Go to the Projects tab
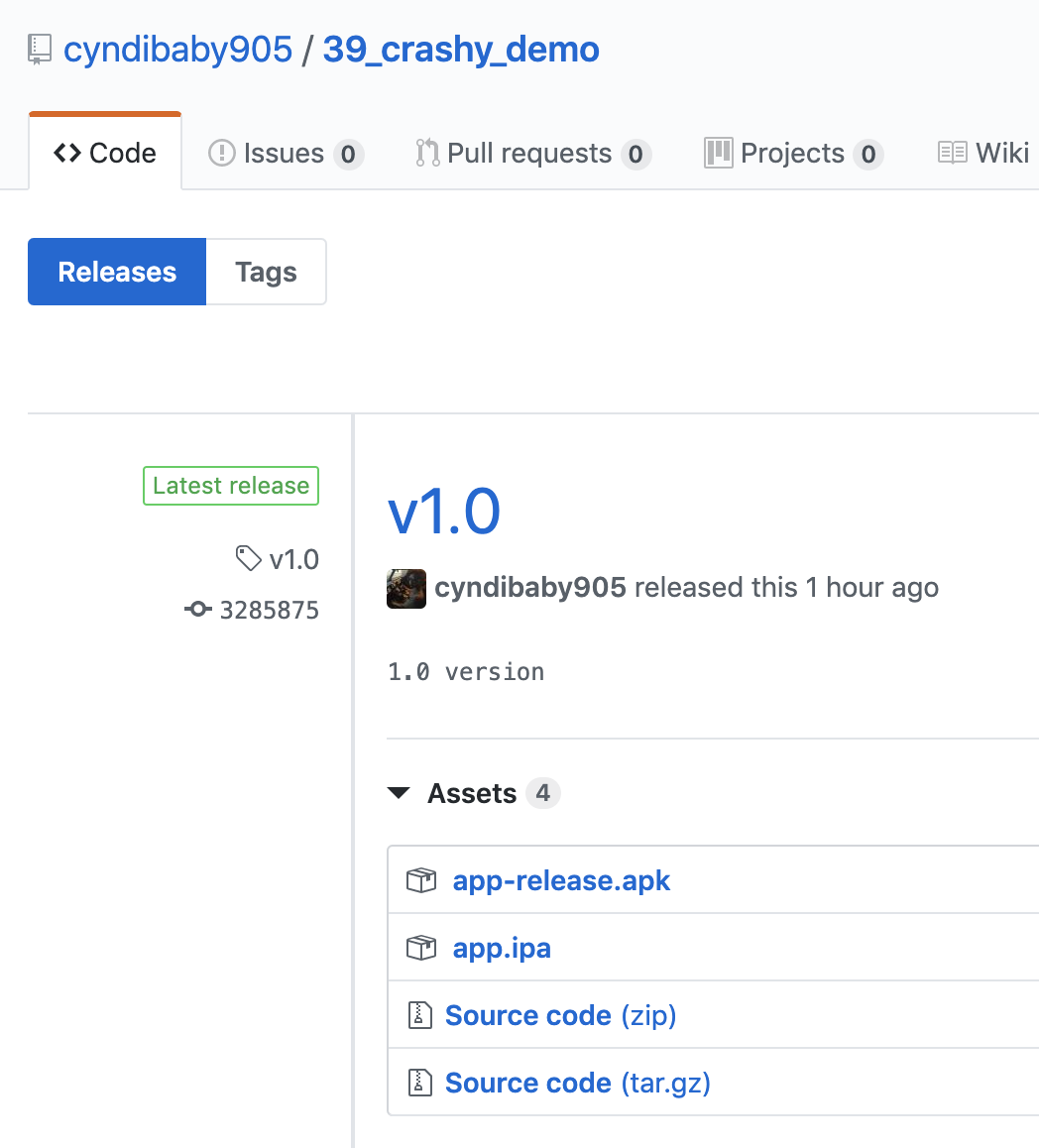The height and width of the screenshot is (1148, 1039). coord(792,154)
